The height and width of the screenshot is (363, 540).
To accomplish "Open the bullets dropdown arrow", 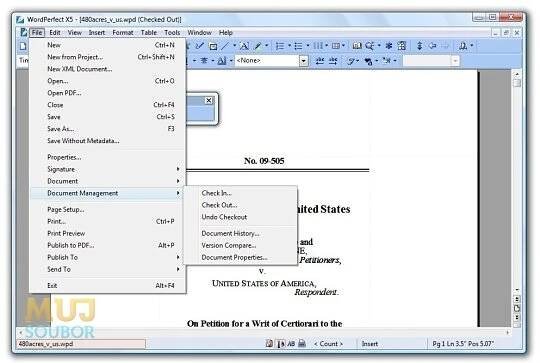I will point(308,45).
